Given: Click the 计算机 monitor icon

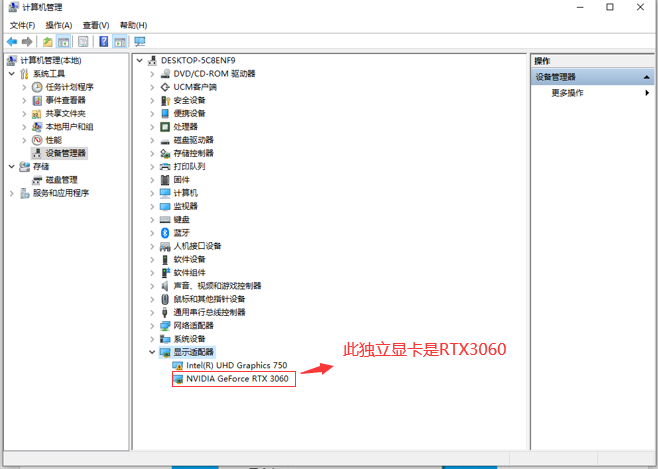Looking at the screenshot, I should click(165, 193).
